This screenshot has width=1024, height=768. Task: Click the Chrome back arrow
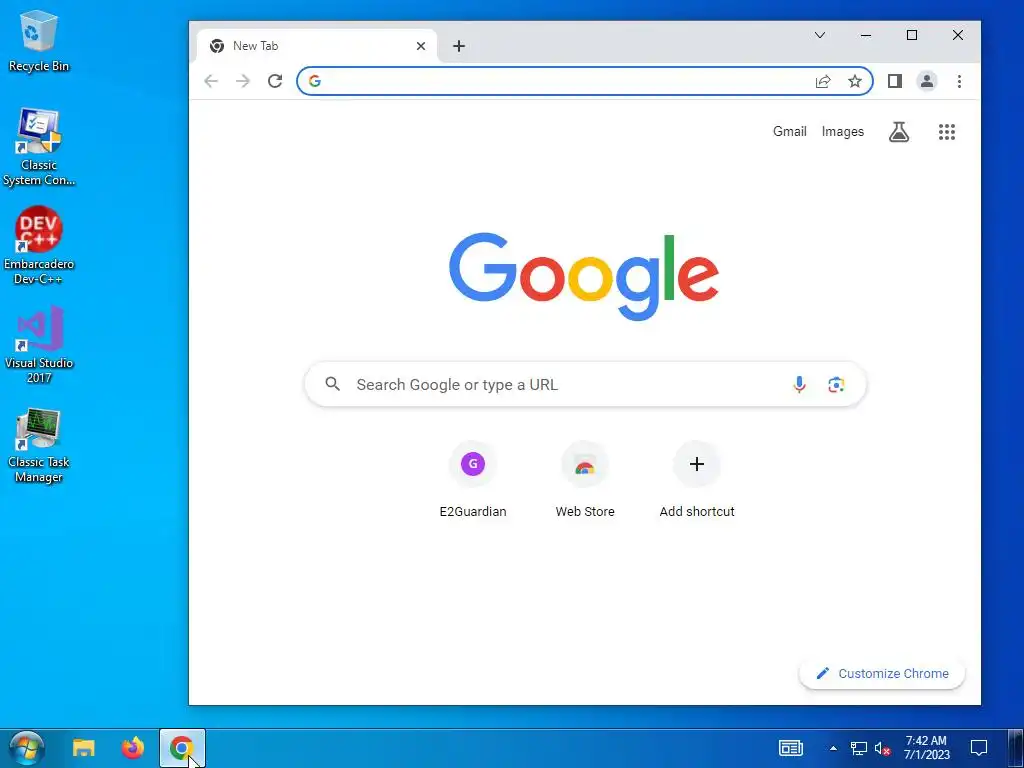(210, 81)
